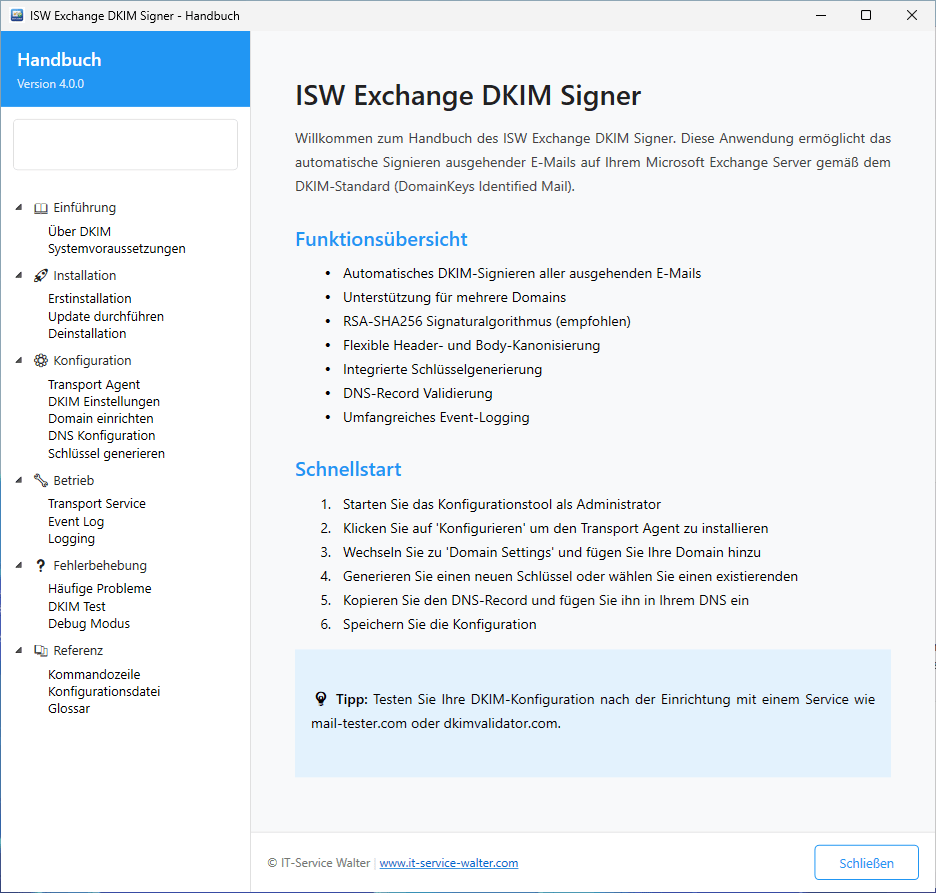The image size is (936, 893).
Task: Click the Konfiguration gear icon
Action: [40, 360]
